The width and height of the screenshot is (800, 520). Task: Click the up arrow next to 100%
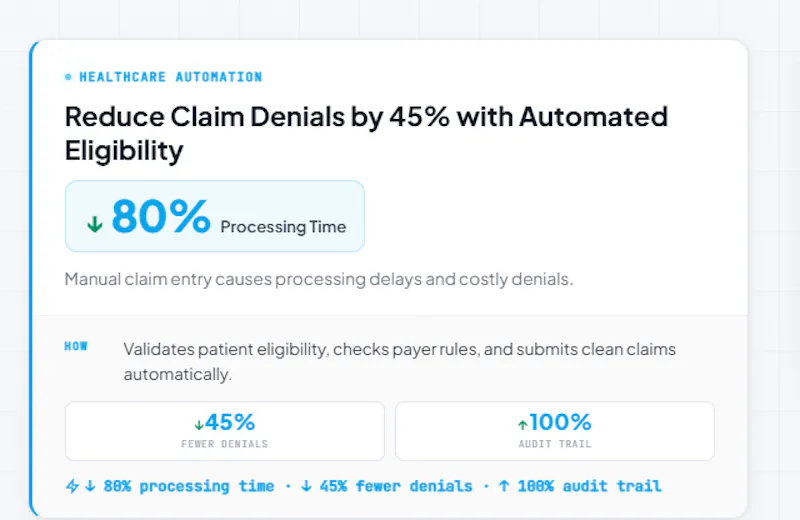522,424
